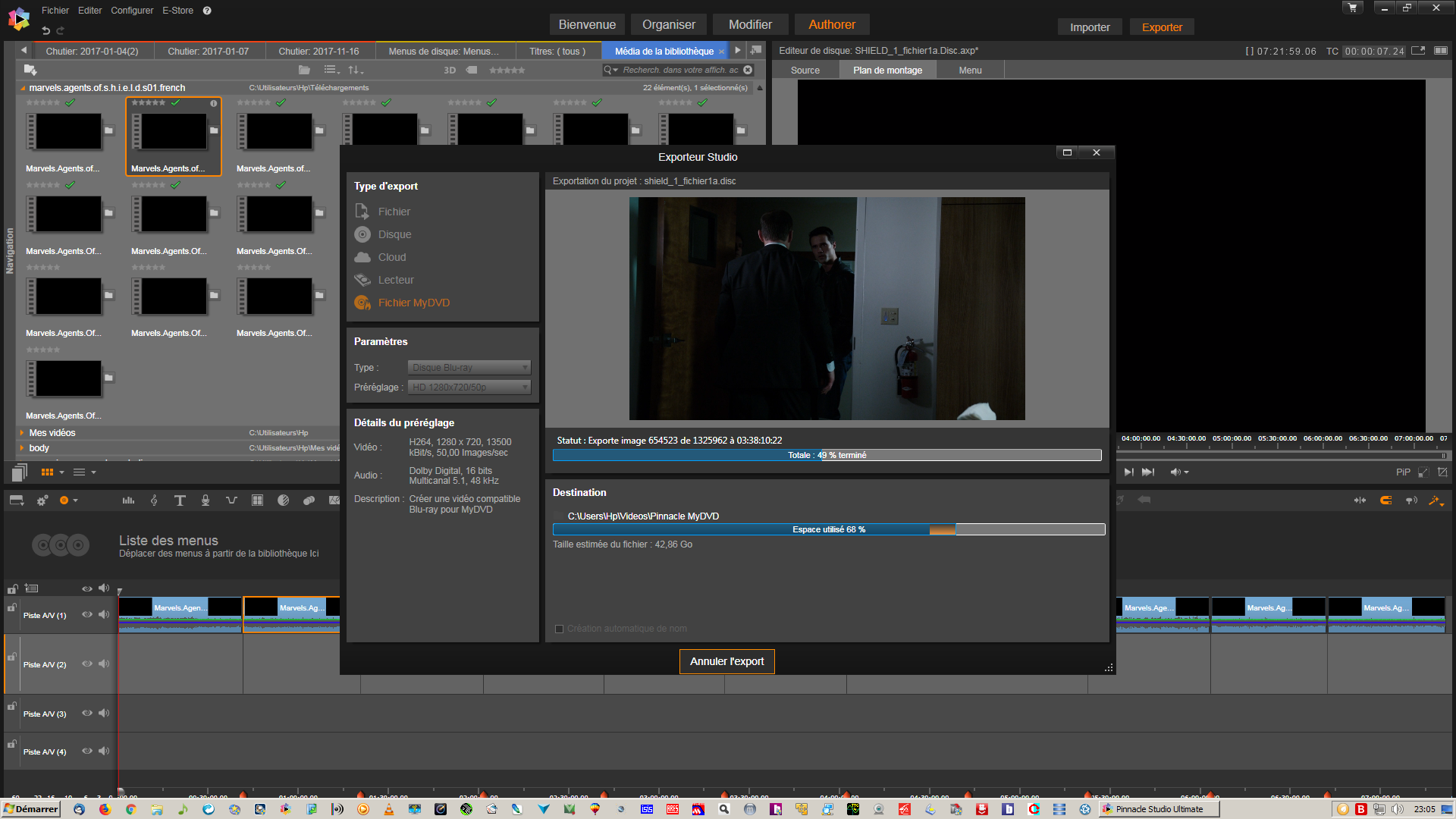Click the PiP button in player

click(x=1403, y=472)
